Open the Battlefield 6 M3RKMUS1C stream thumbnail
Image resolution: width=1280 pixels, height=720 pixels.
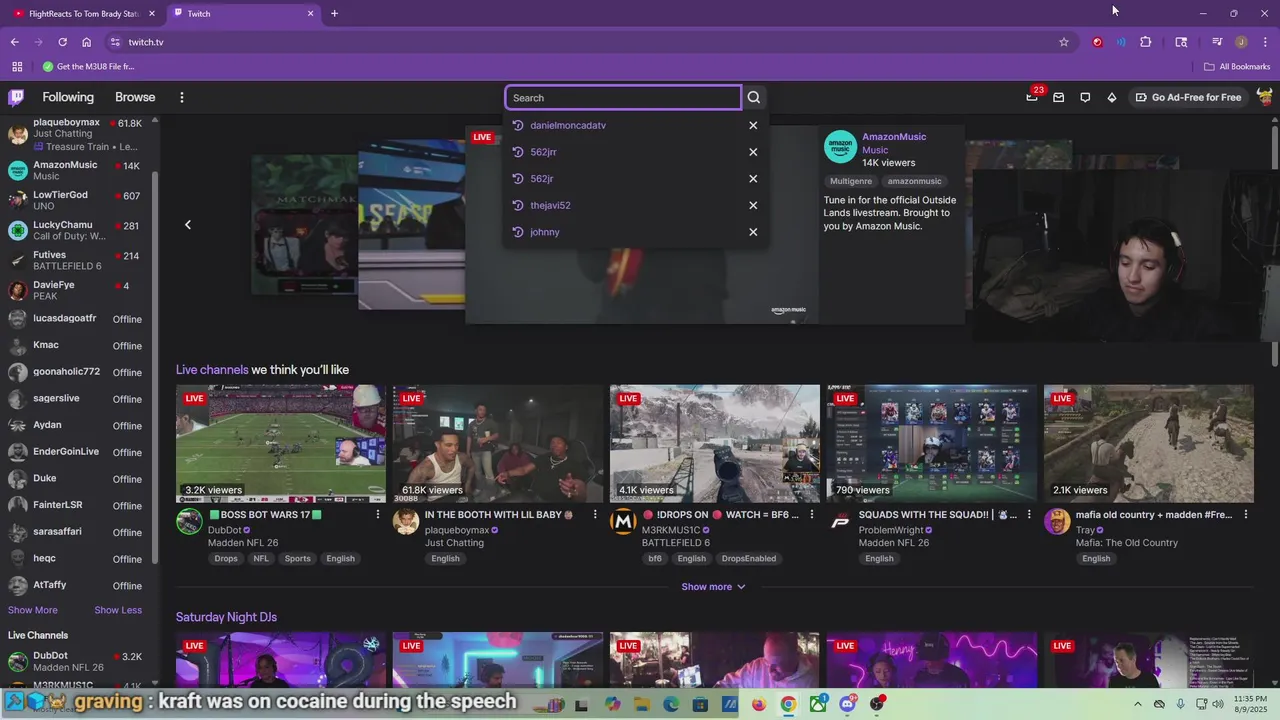[x=715, y=444]
